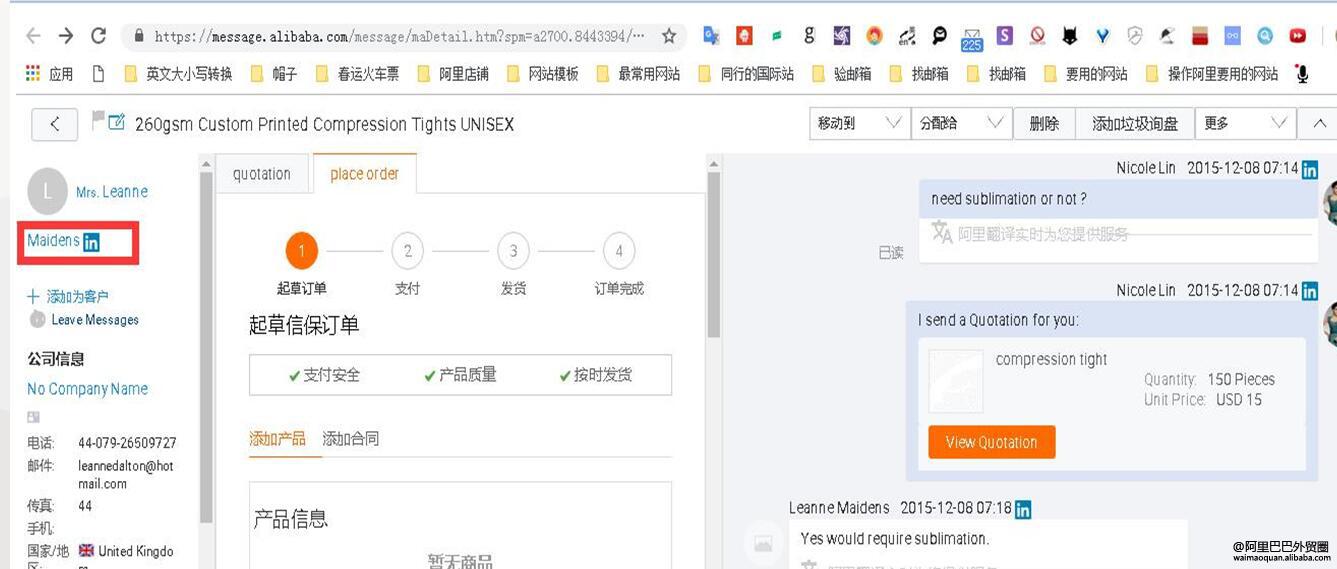Viewport: 1337px width, 569px height.
Task: Bookmark this page with the star icon
Action: click(669, 36)
